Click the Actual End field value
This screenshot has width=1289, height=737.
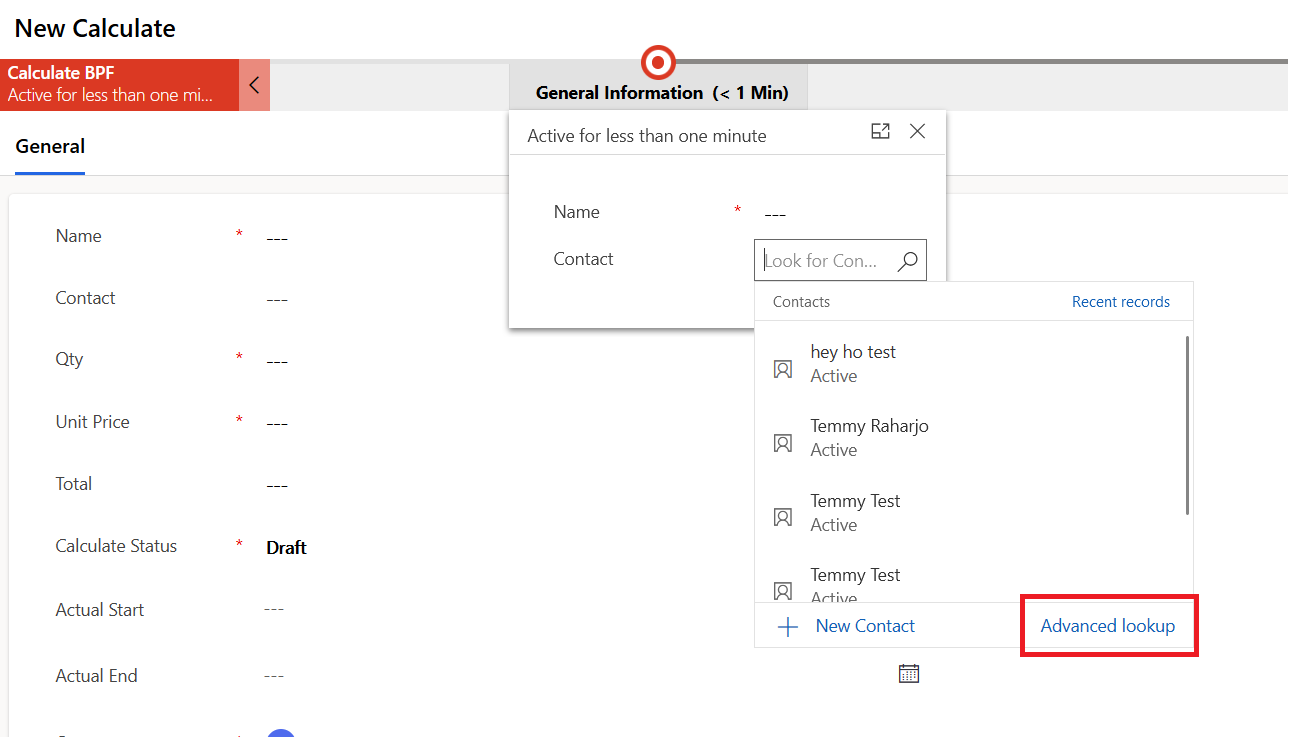pyautogui.click(x=274, y=676)
